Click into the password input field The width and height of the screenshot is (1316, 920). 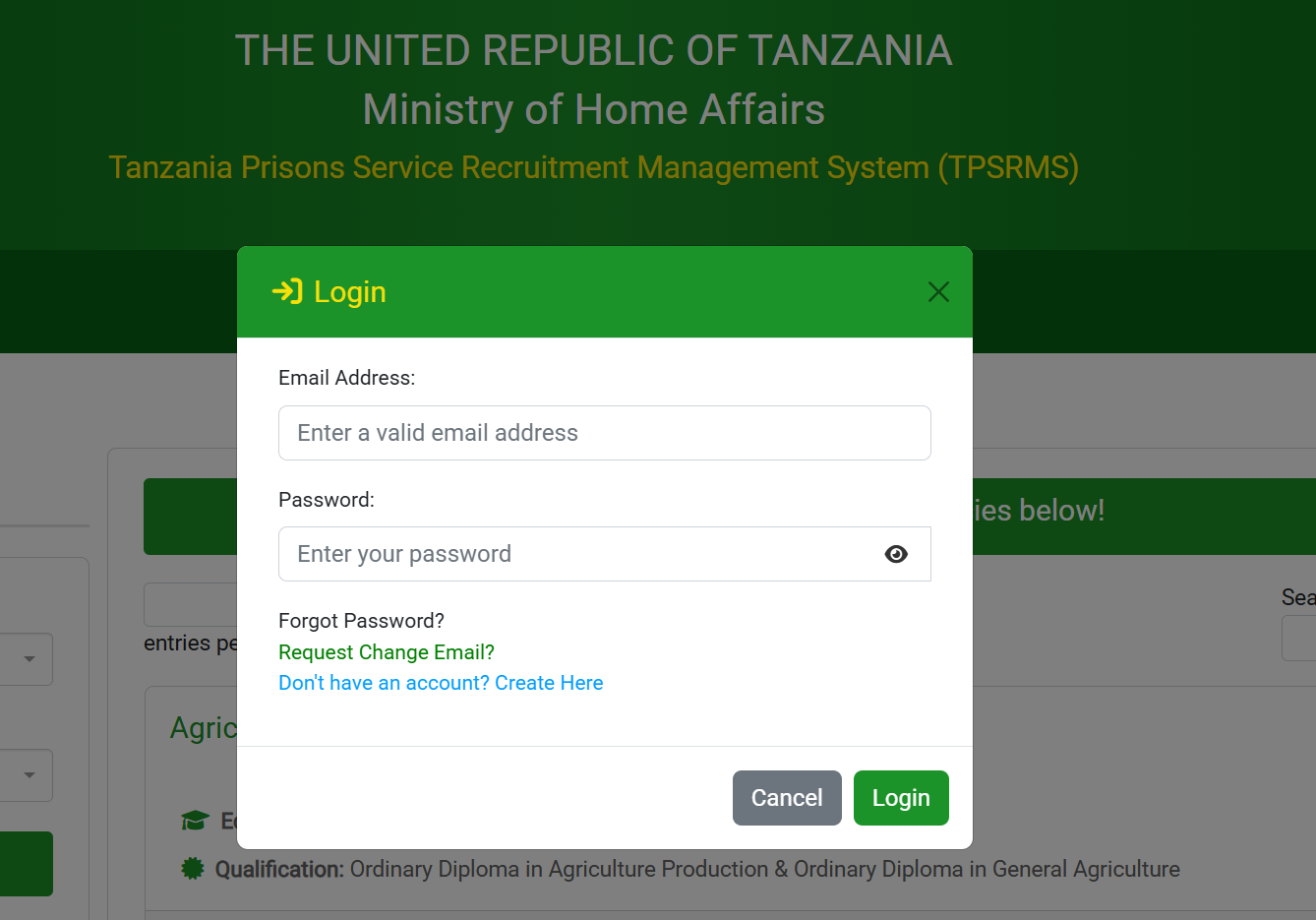pos(580,554)
